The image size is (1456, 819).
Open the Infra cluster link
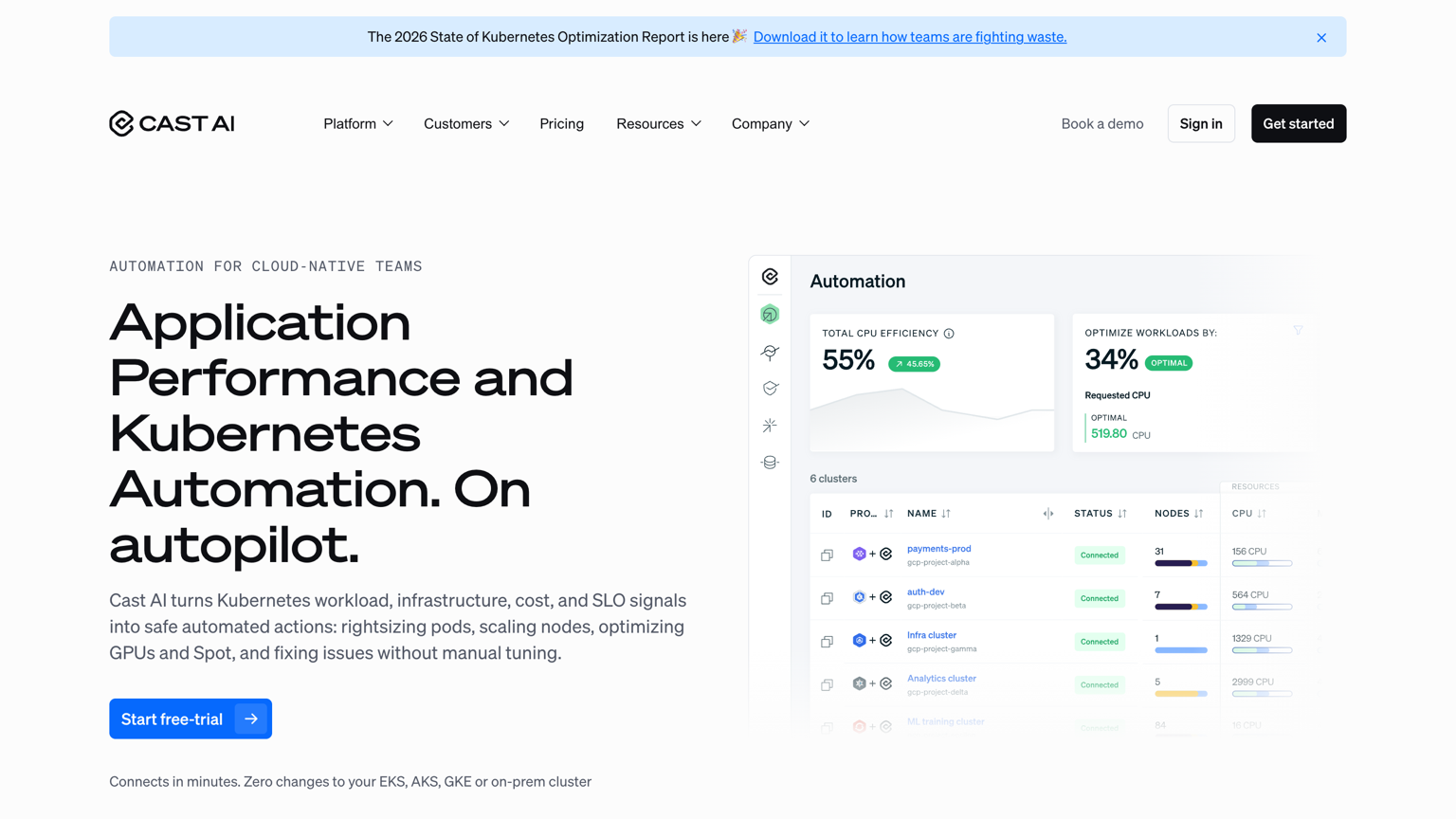pyautogui.click(x=932, y=635)
